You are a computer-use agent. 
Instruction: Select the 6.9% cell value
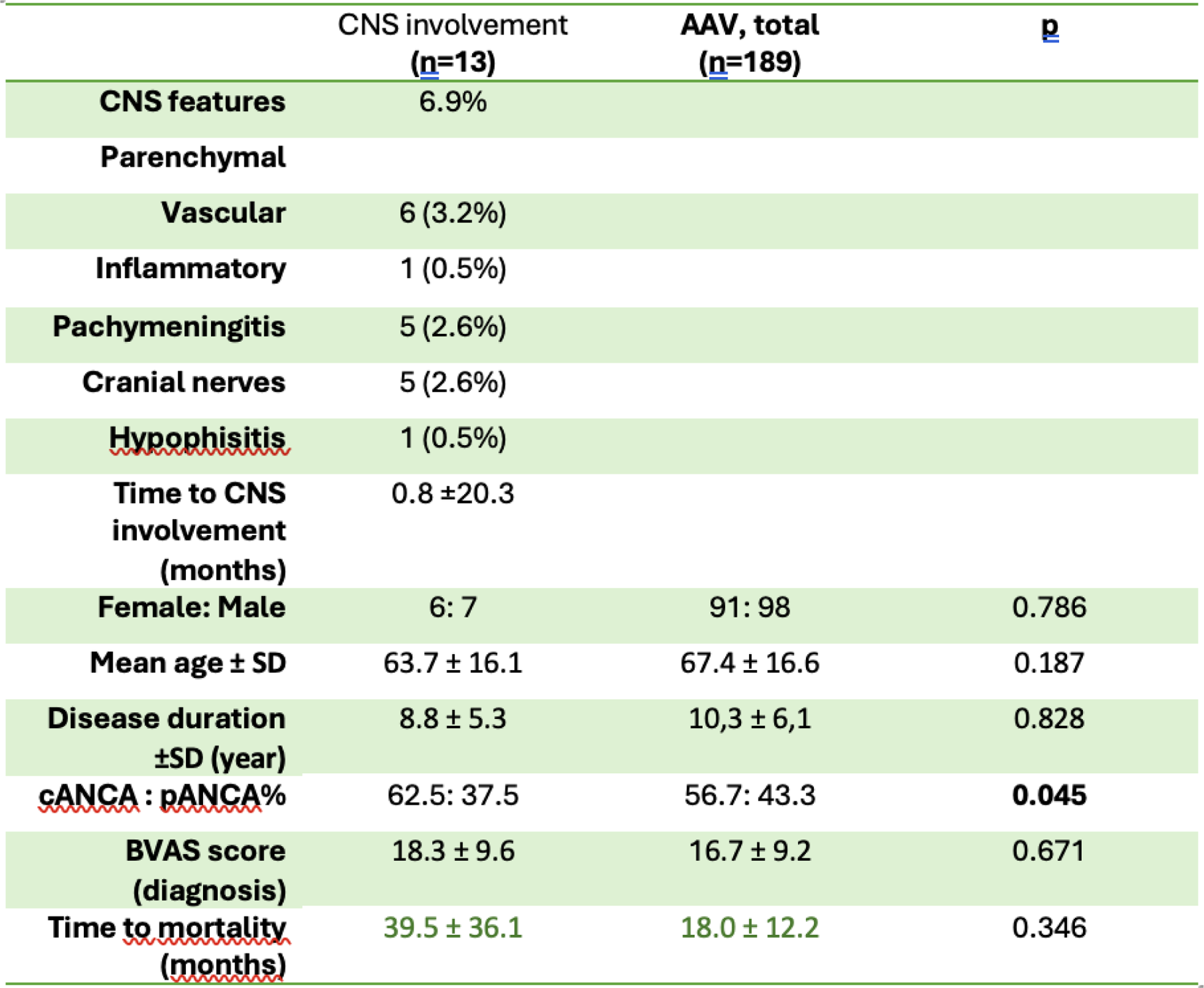click(x=452, y=102)
